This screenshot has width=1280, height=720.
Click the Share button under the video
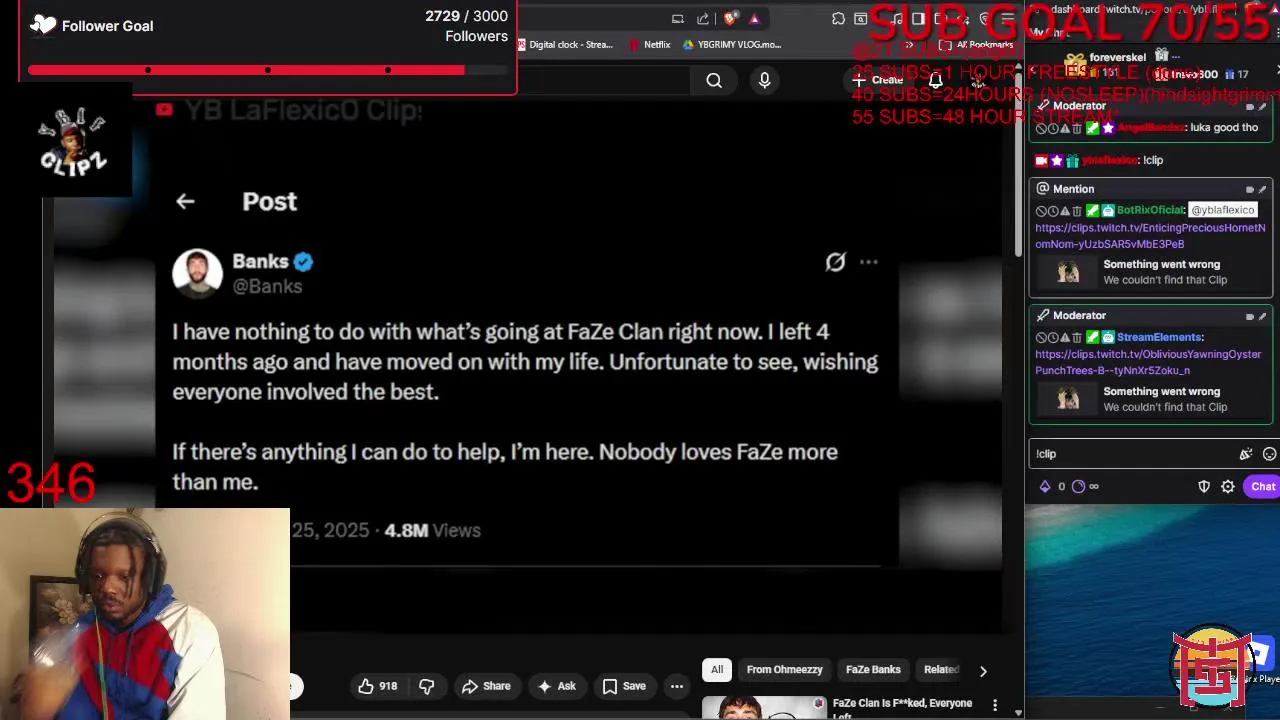[x=486, y=686]
